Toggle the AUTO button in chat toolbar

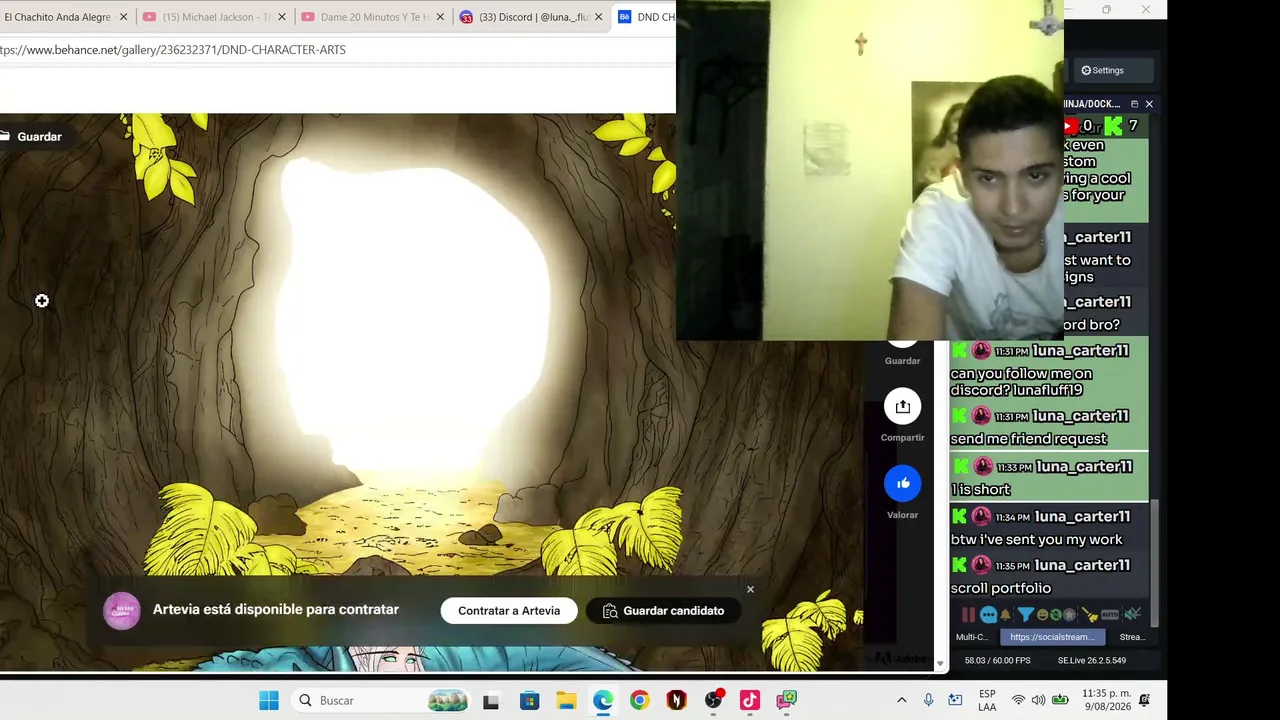[x=1109, y=615]
